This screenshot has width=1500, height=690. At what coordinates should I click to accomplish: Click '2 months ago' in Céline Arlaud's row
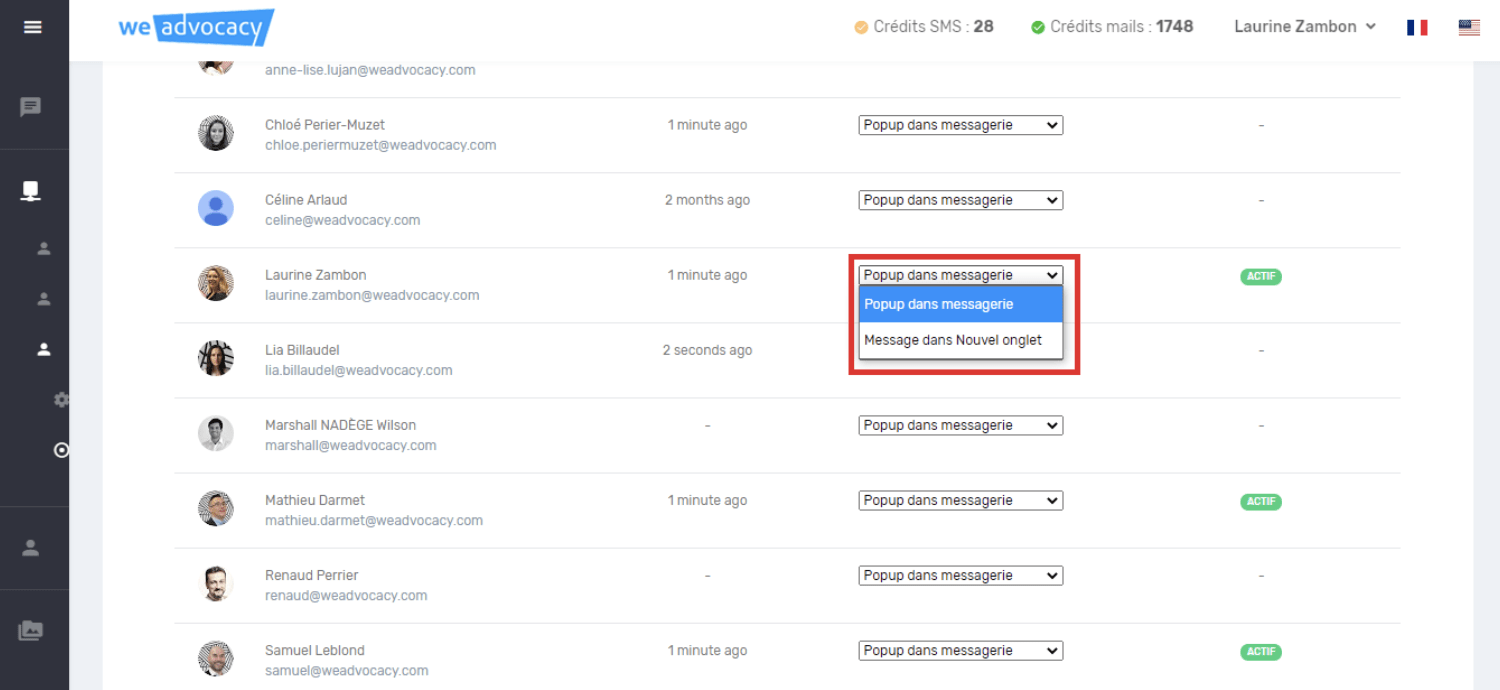(x=707, y=200)
